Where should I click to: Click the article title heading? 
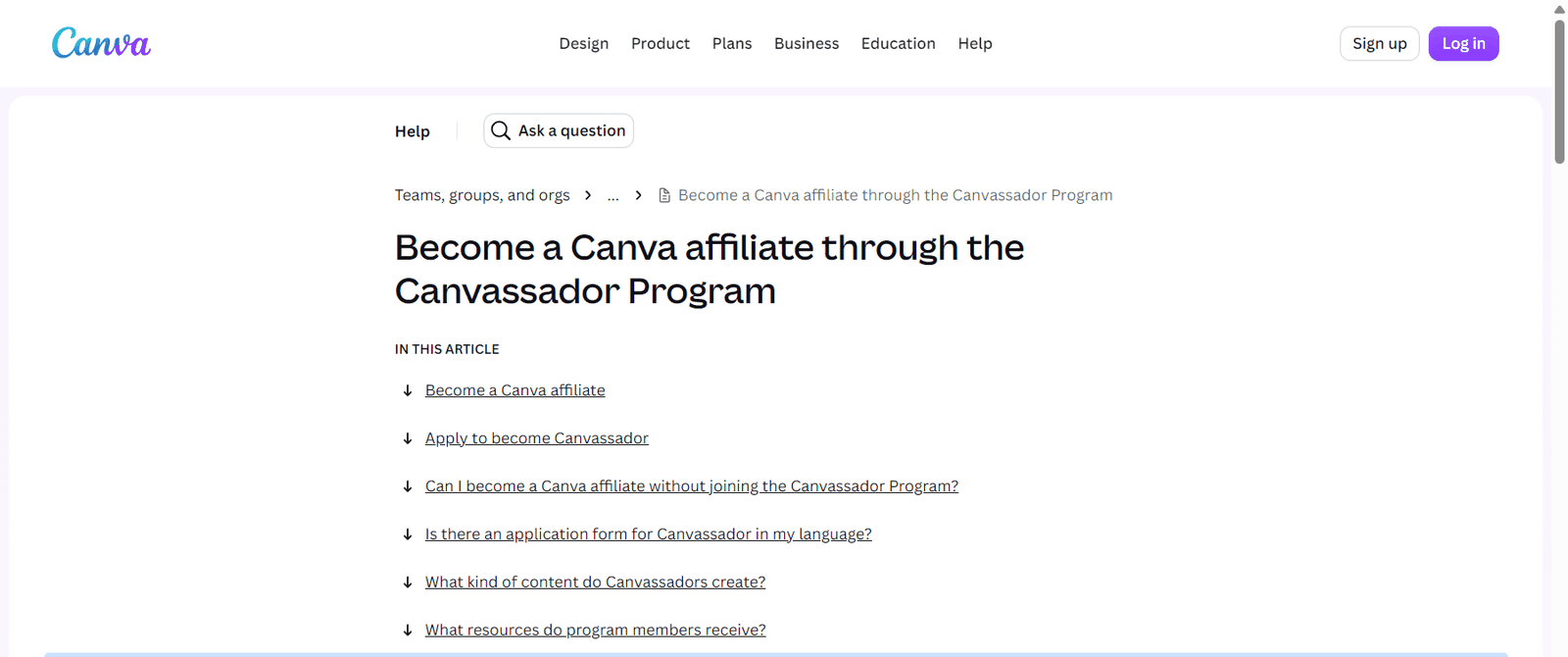point(710,270)
